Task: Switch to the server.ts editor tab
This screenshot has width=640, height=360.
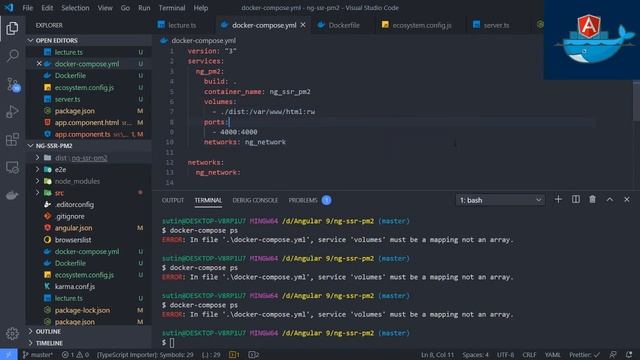Action: (496, 25)
